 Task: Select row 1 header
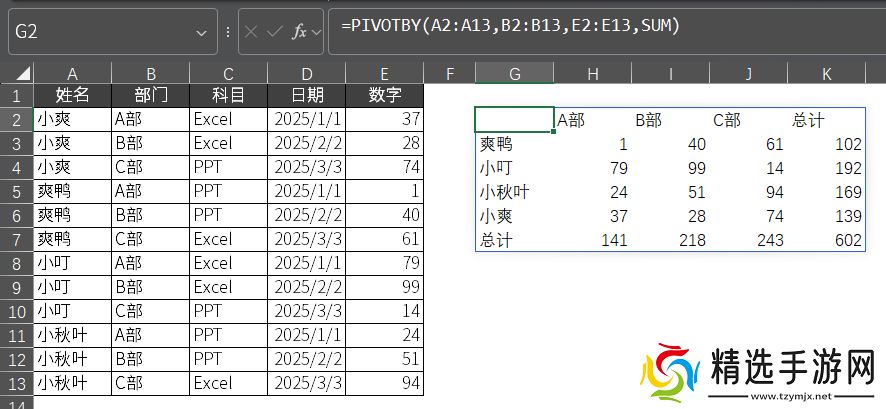click(x=17, y=95)
